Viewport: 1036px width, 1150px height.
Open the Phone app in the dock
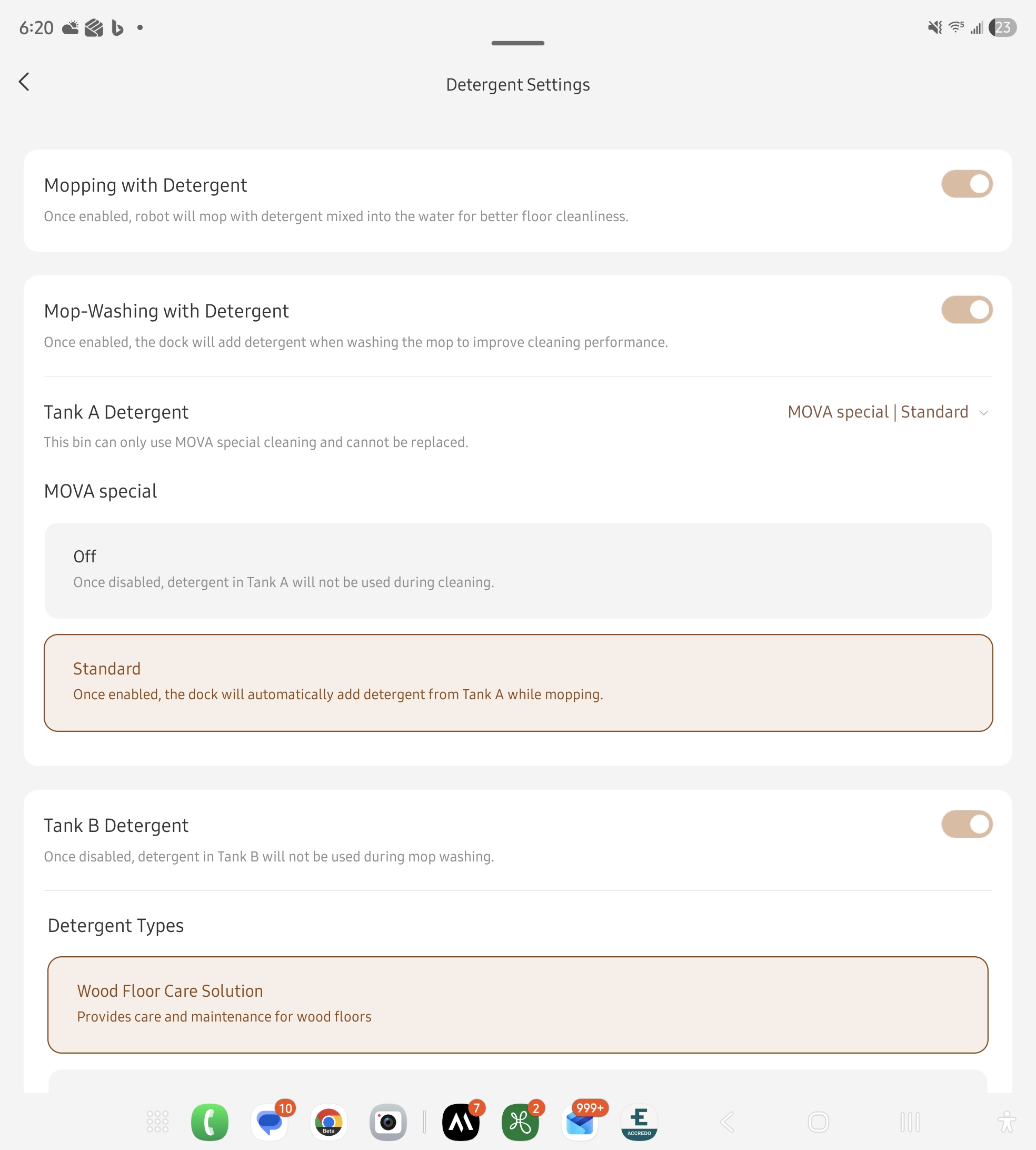coord(210,1122)
